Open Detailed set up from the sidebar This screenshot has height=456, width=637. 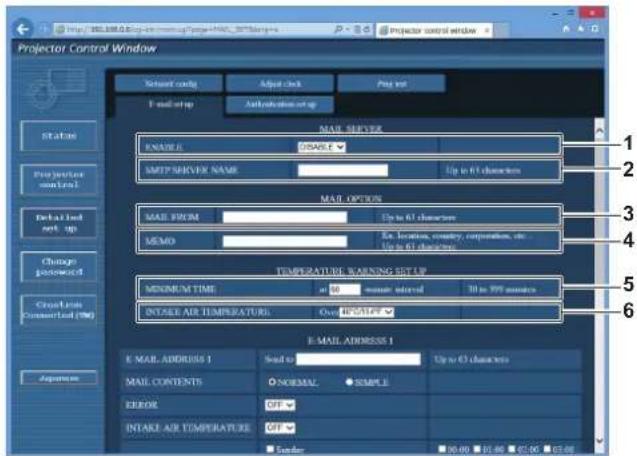tap(59, 223)
